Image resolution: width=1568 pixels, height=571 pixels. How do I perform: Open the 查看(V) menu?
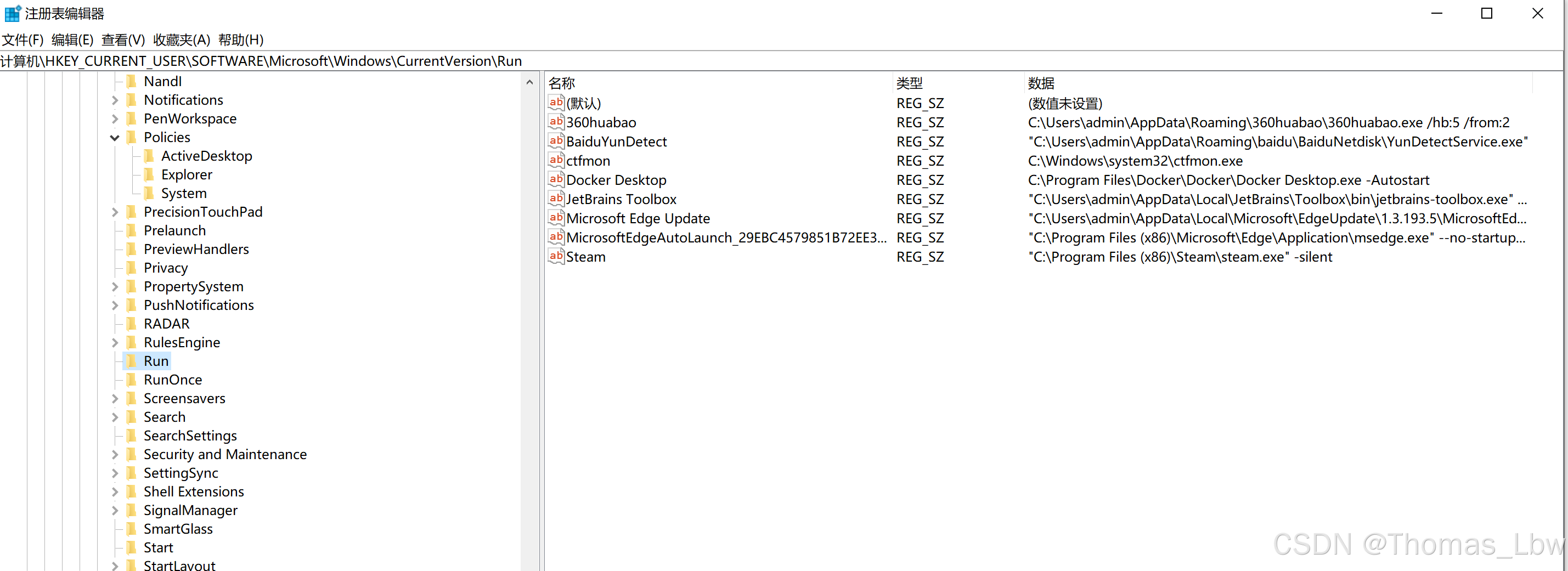[123, 40]
